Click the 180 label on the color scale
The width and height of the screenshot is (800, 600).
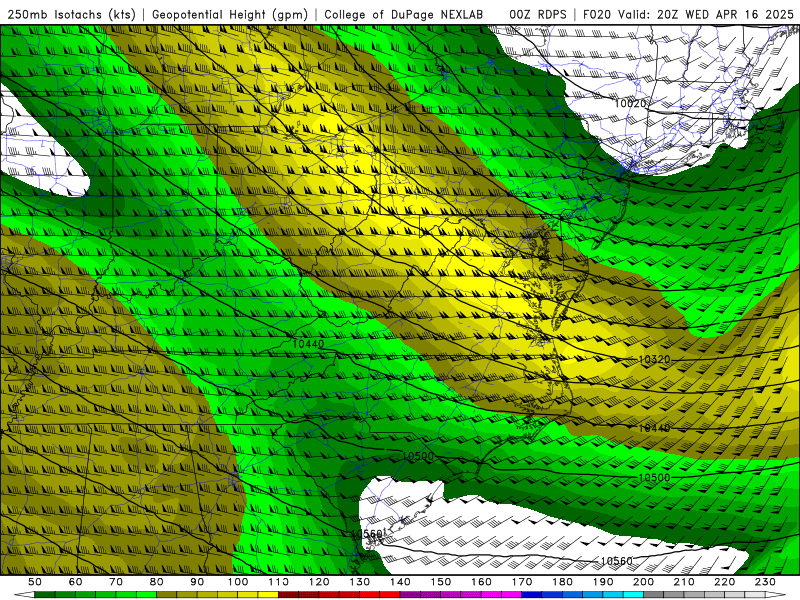coord(562,582)
